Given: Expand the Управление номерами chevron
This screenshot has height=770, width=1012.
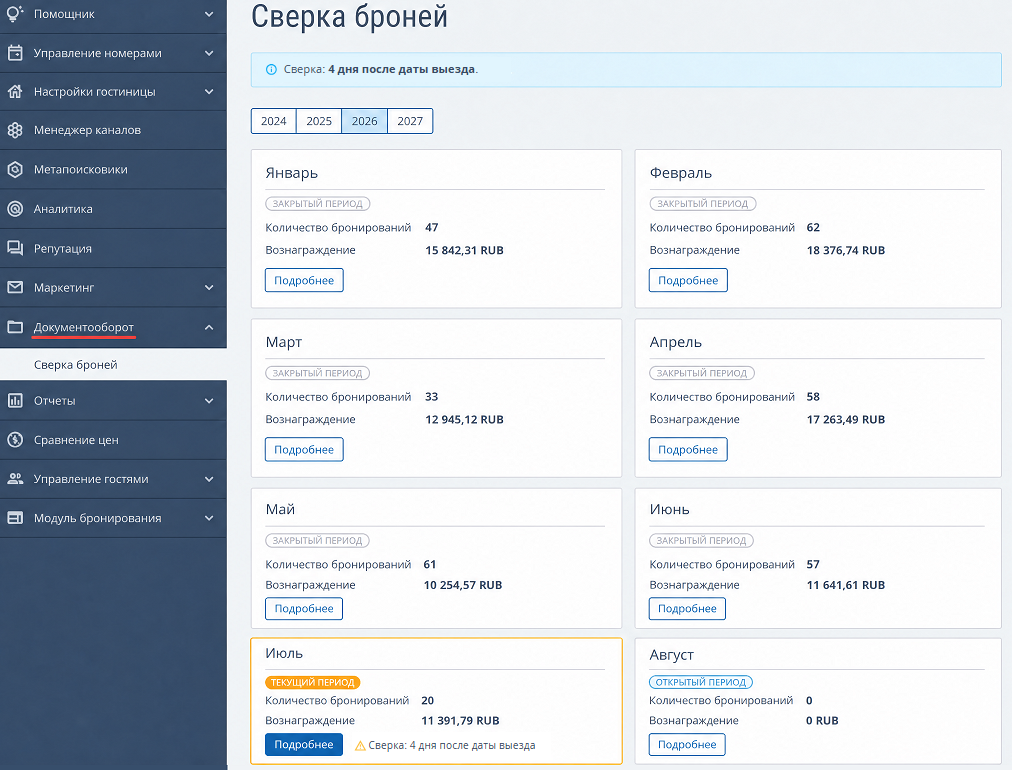Looking at the screenshot, I should pyautogui.click(x=209, y=53).
